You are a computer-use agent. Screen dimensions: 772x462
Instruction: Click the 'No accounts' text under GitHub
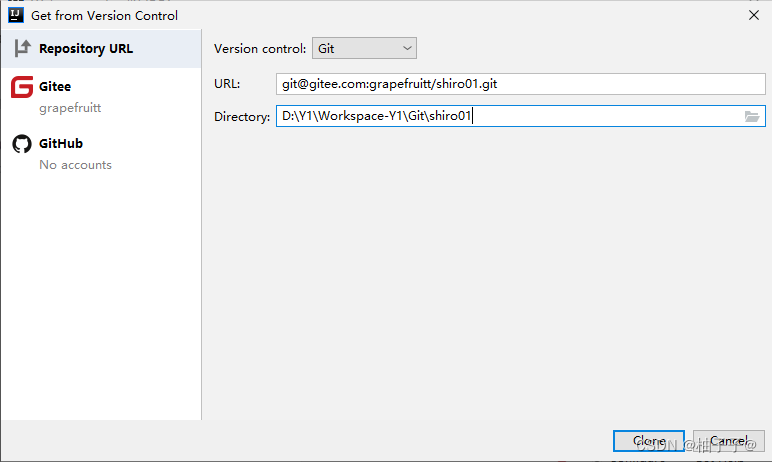75,165
